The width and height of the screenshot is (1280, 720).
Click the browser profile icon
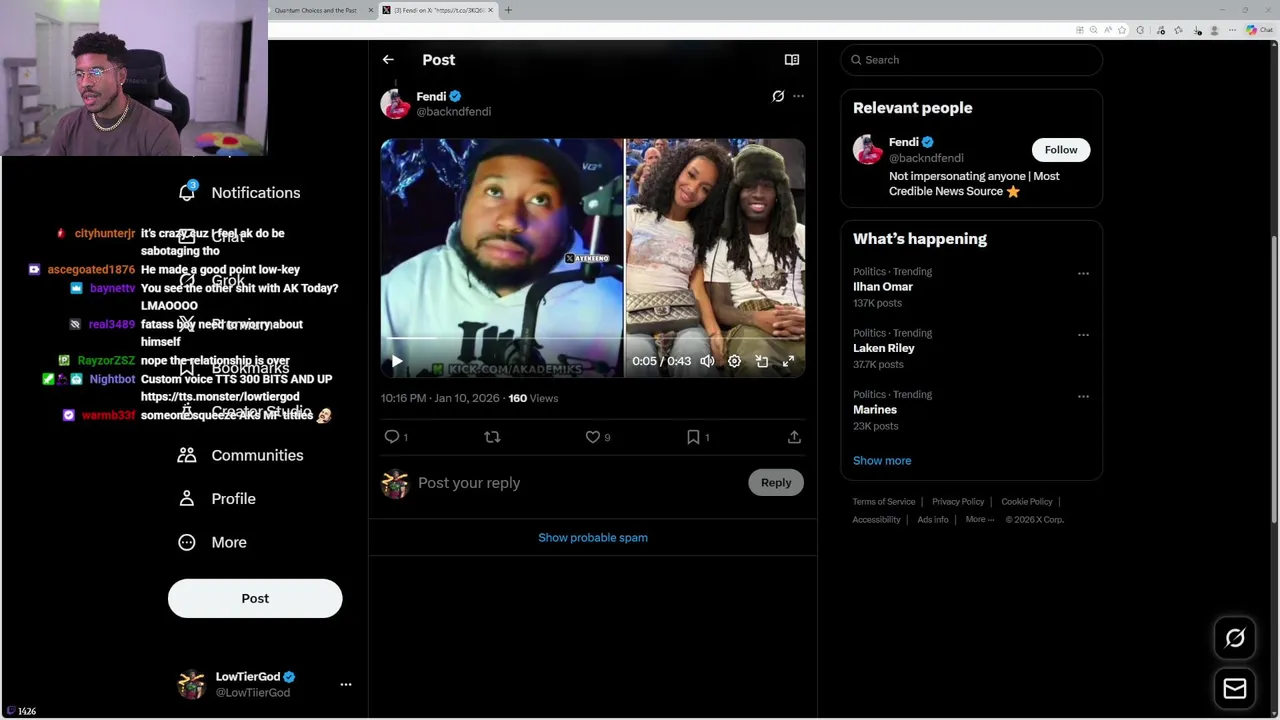click(x=1214, y=30)
